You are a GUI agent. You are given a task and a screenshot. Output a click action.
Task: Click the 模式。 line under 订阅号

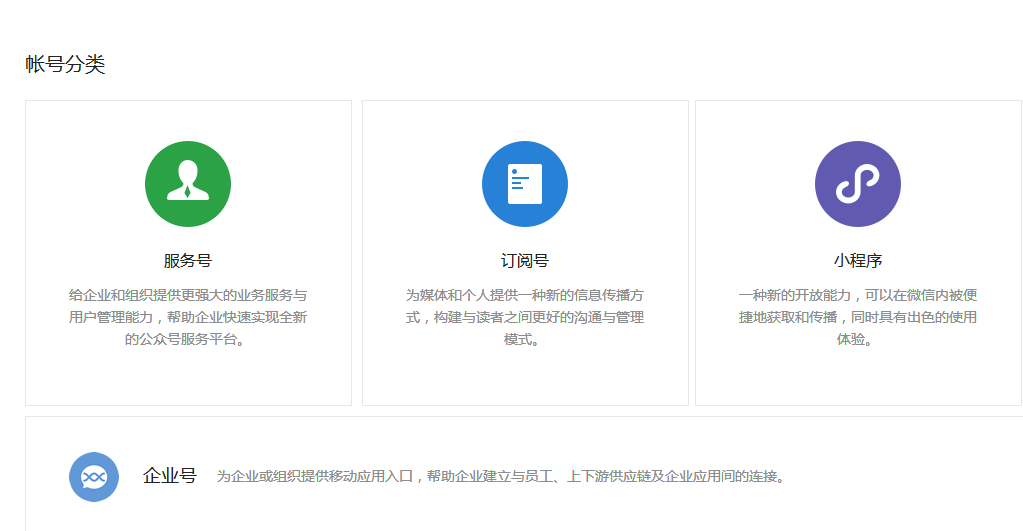(x=525, y=340)
